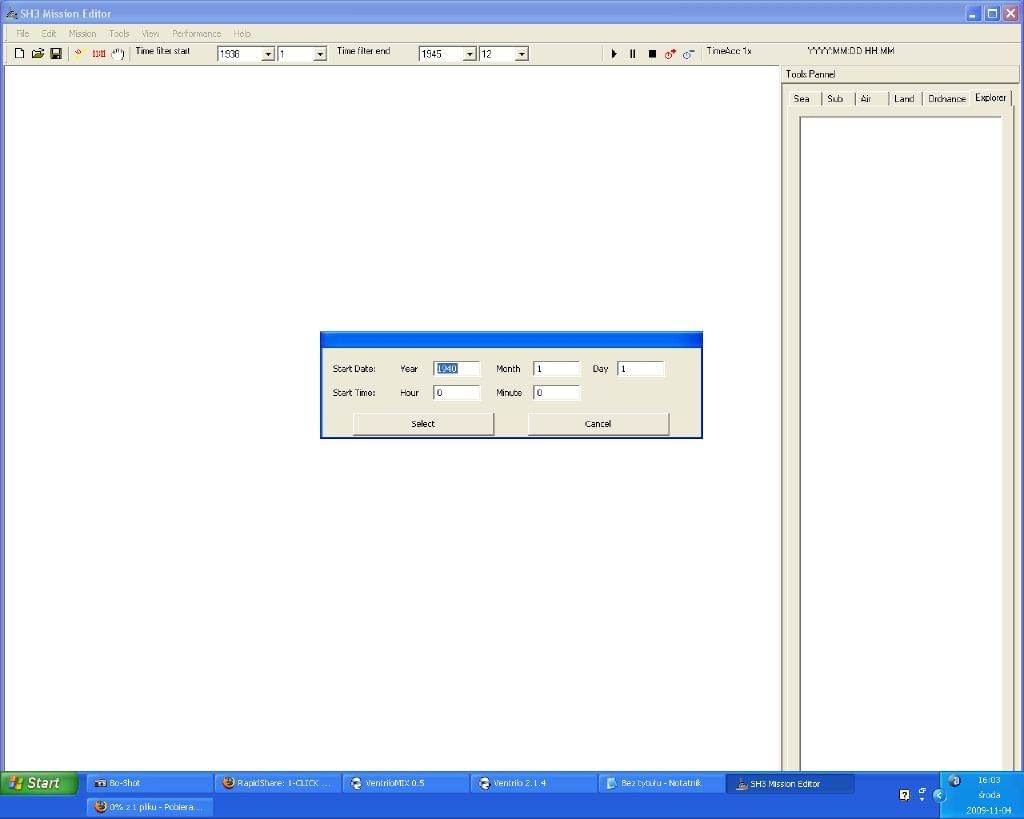Click the Open file folder icon

pyautogui.click(x=37, y=54)
